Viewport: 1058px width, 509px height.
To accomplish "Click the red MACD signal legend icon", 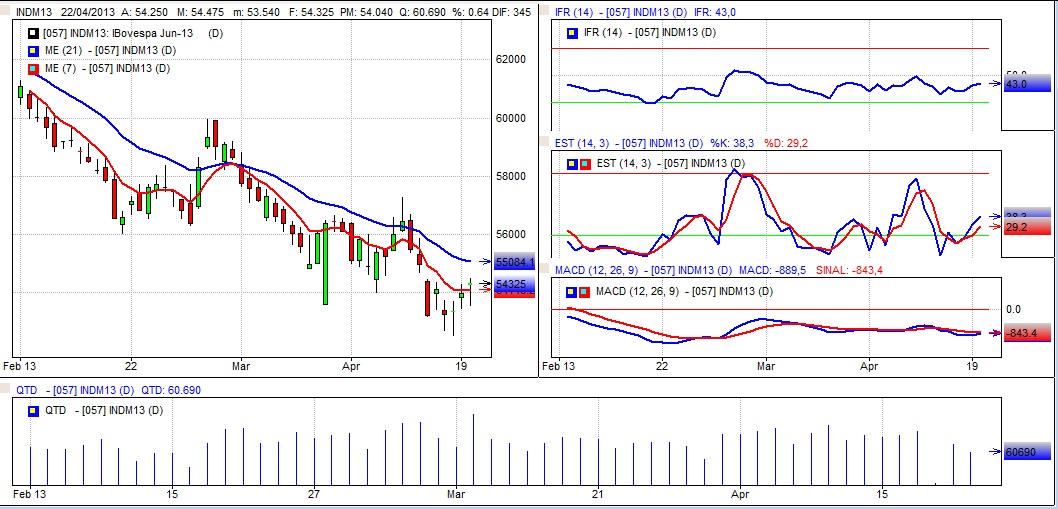I will (x=585, y=291).
